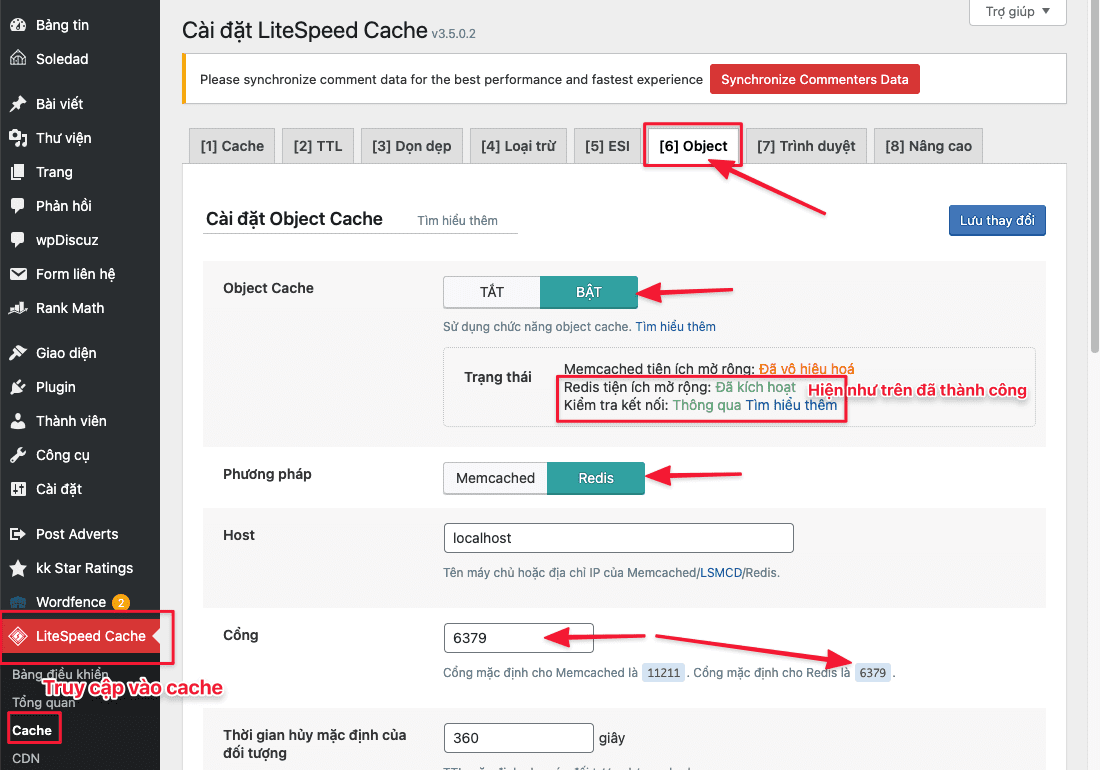Click Synchronize Commenters Data button
The width and height of the screenshot is (1100, 770).
814,80
